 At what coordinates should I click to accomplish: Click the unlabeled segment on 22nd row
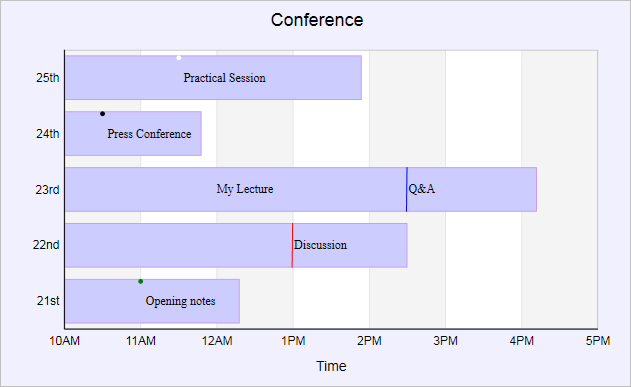click(179, 245)
